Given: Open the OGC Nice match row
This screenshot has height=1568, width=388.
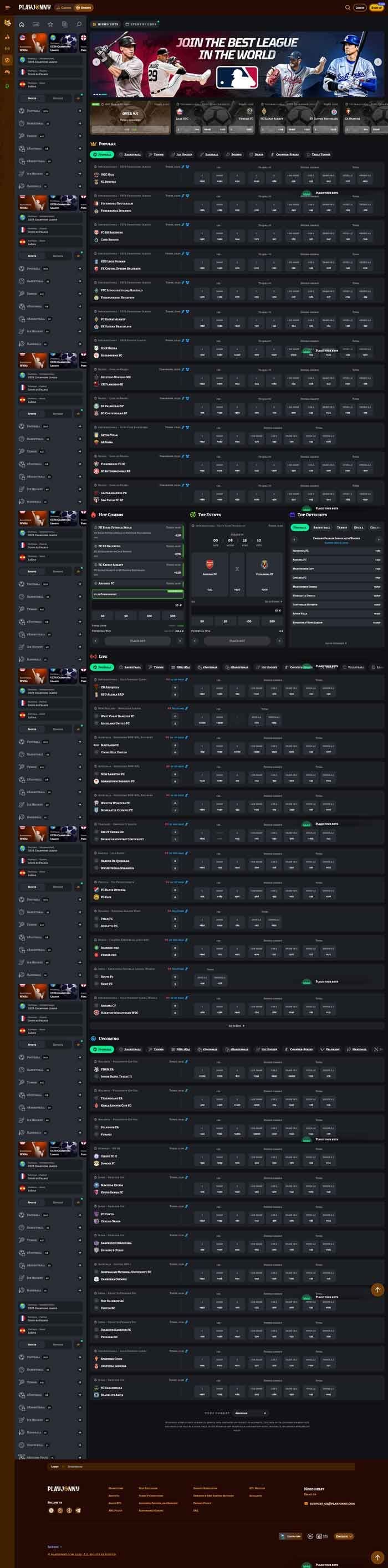Looking at the screenshot, I should point(237,174).
